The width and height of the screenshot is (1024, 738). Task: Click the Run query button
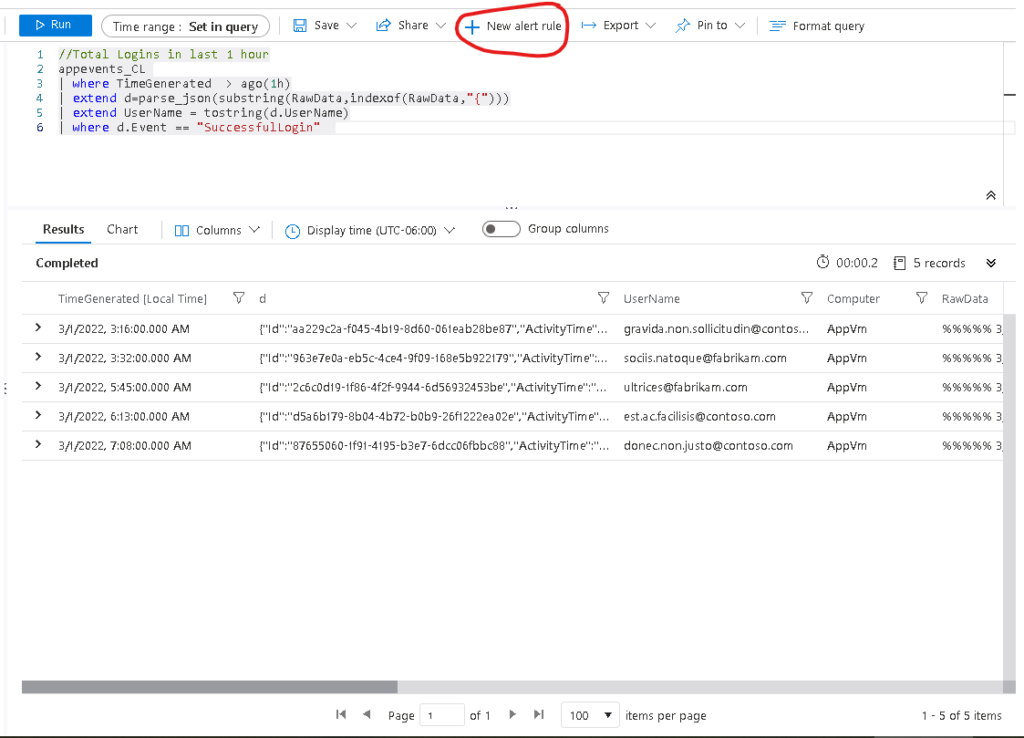55,25
